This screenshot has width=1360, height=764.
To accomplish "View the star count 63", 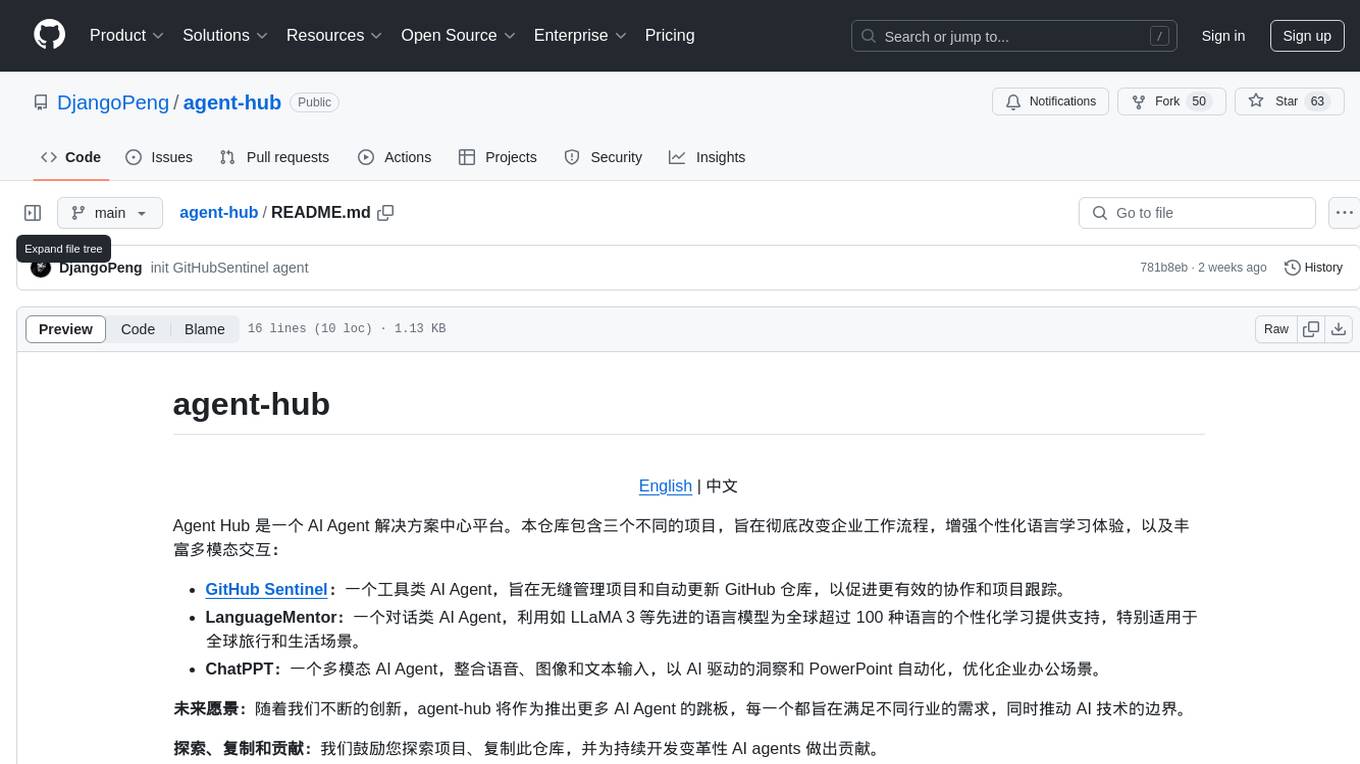I will (1317, 101).
